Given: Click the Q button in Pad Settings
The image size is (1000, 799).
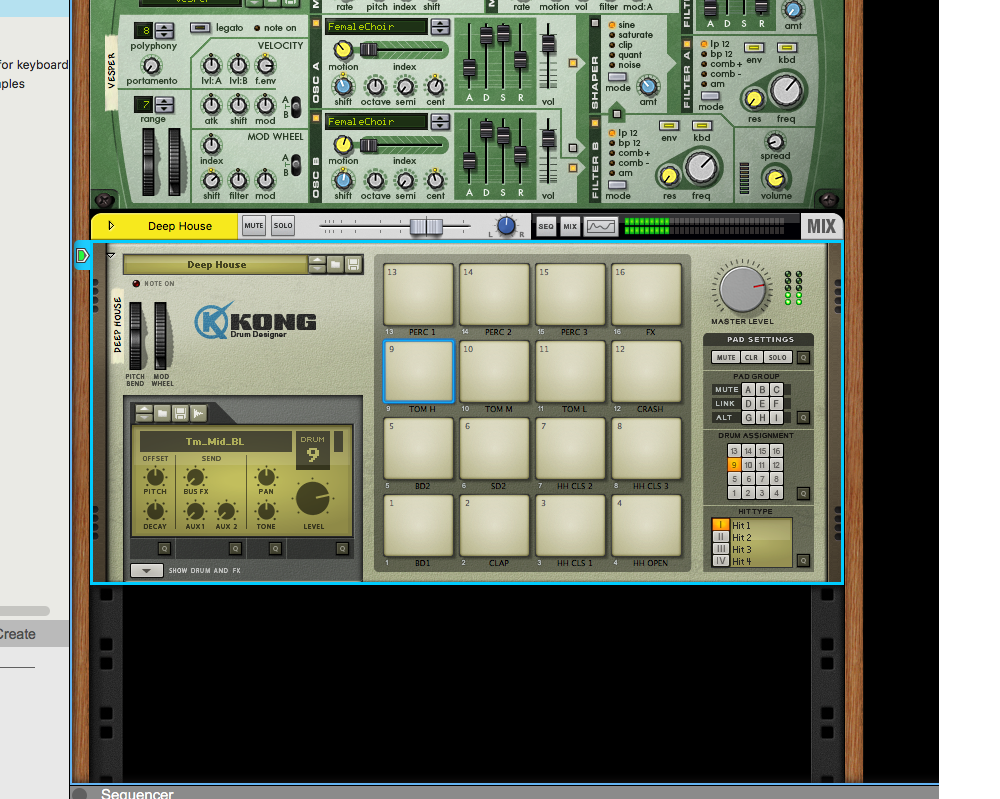Looking at the screenshot, I should pyautogui.click(x=803, y=357).
